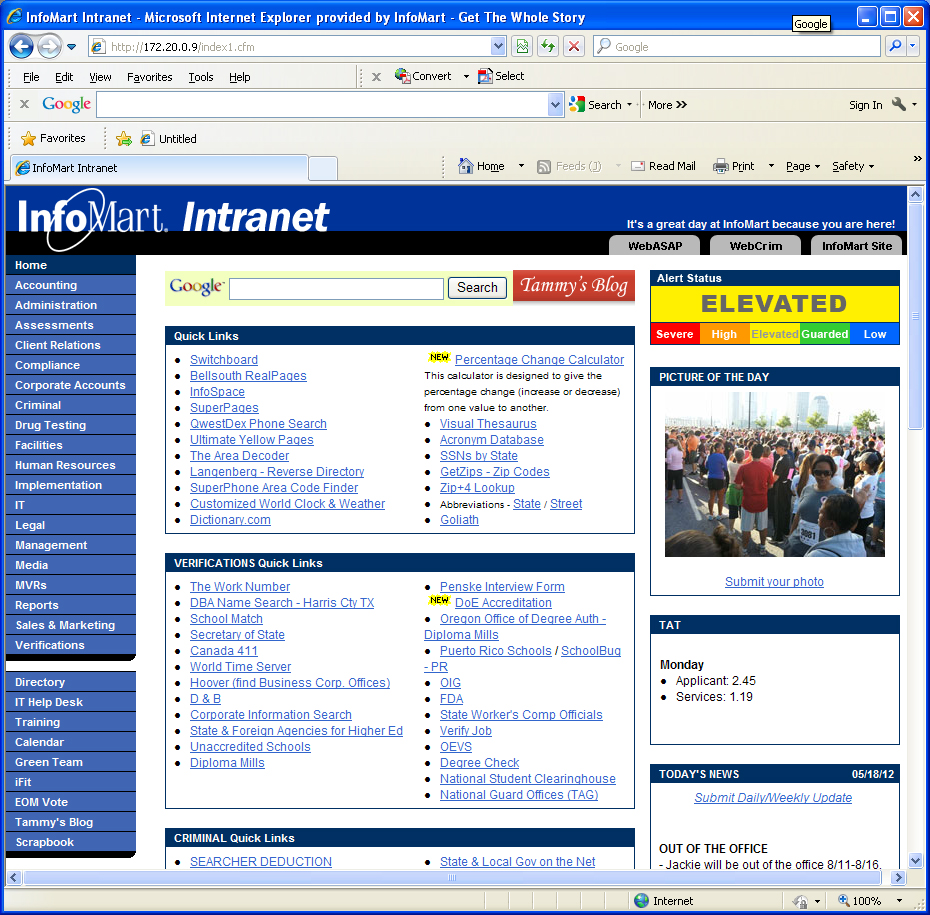Click the Print printer icon
Viewport: 930px width, 915px height.
pyautogui.click(x=720, y=166)
